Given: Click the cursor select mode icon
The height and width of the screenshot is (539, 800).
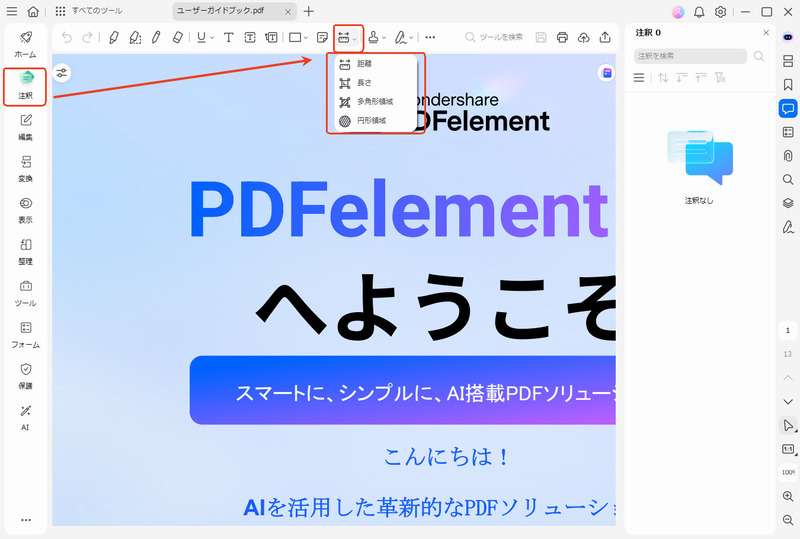Looking at the screenshot, I should click(x=788, y=426).
